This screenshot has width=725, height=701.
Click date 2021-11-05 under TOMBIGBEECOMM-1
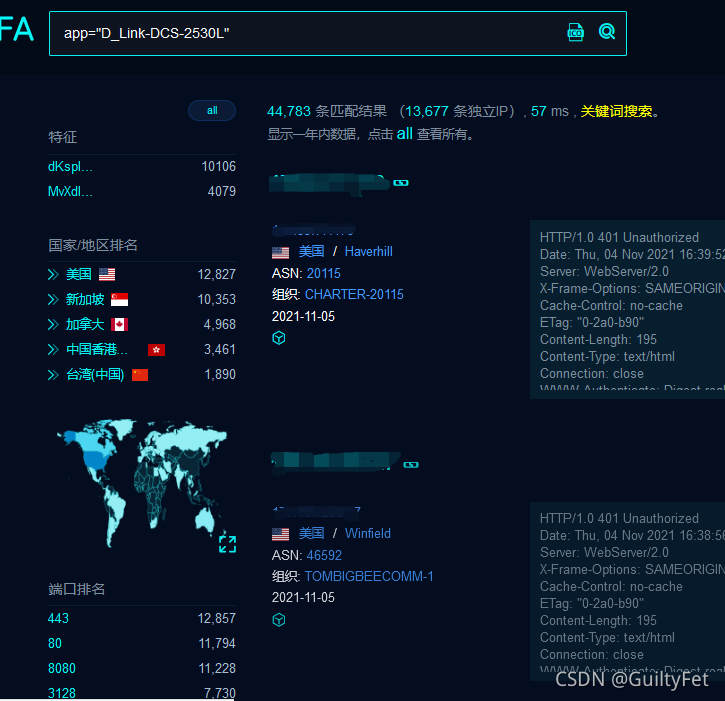(x=303, y=597)
